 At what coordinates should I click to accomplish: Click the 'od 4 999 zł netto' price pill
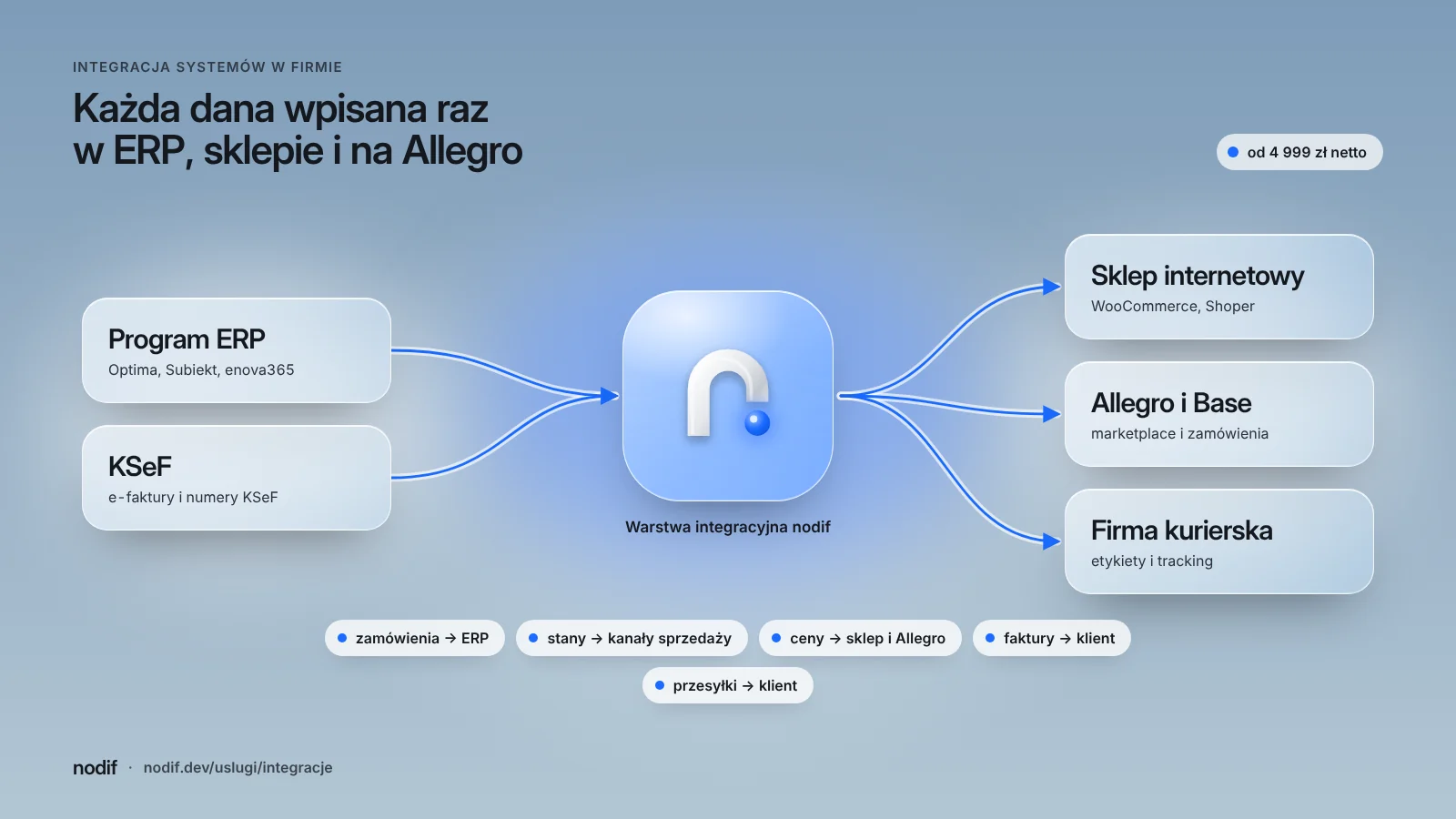[x=1299, y=152]
